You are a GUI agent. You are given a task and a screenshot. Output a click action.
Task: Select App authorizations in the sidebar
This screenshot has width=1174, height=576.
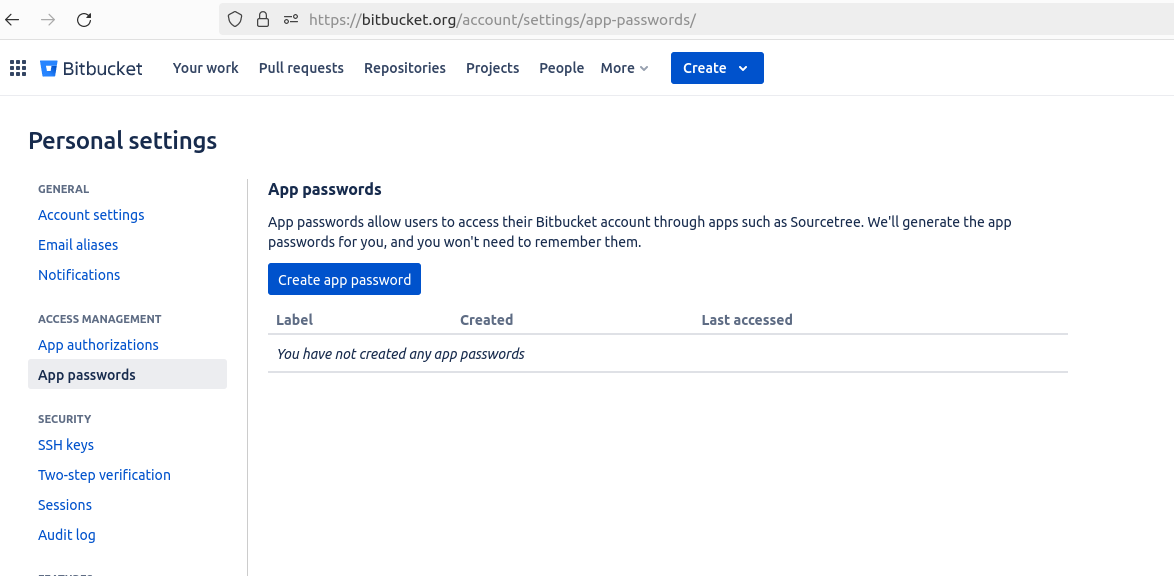(x=98, y=345)
